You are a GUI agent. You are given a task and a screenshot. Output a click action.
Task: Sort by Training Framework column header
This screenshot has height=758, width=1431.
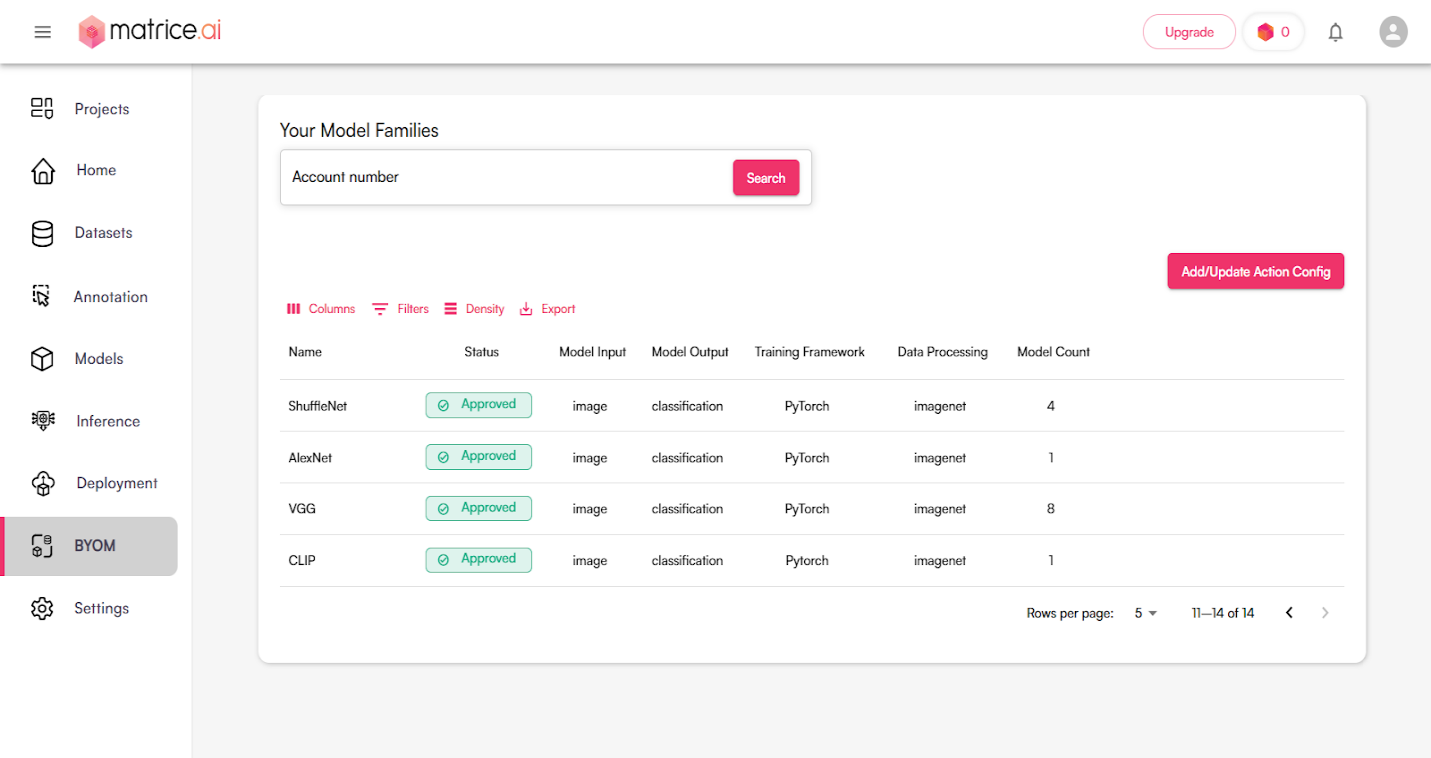point(810,352)
